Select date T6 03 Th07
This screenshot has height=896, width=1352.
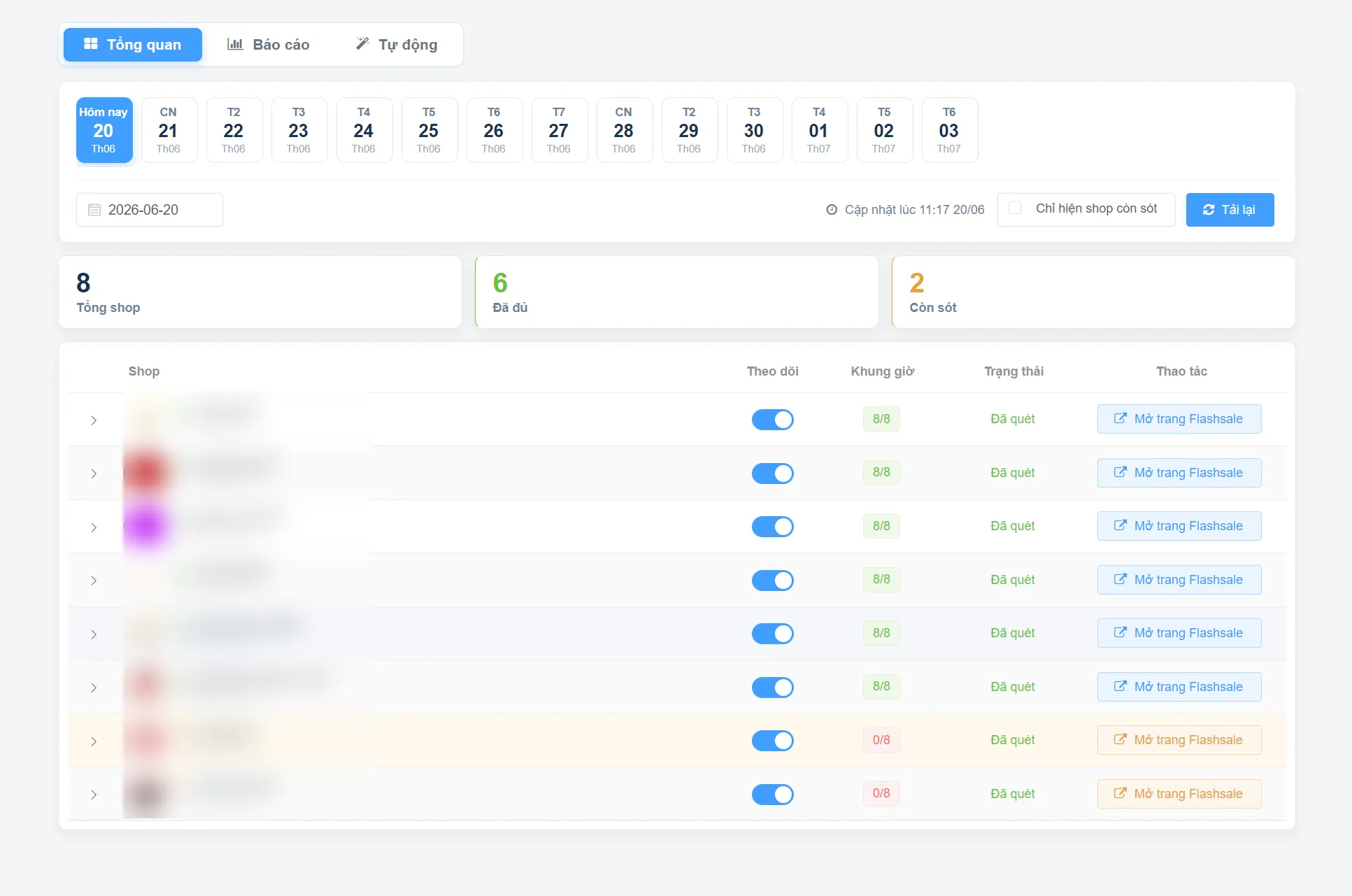[x=949, y=130]
